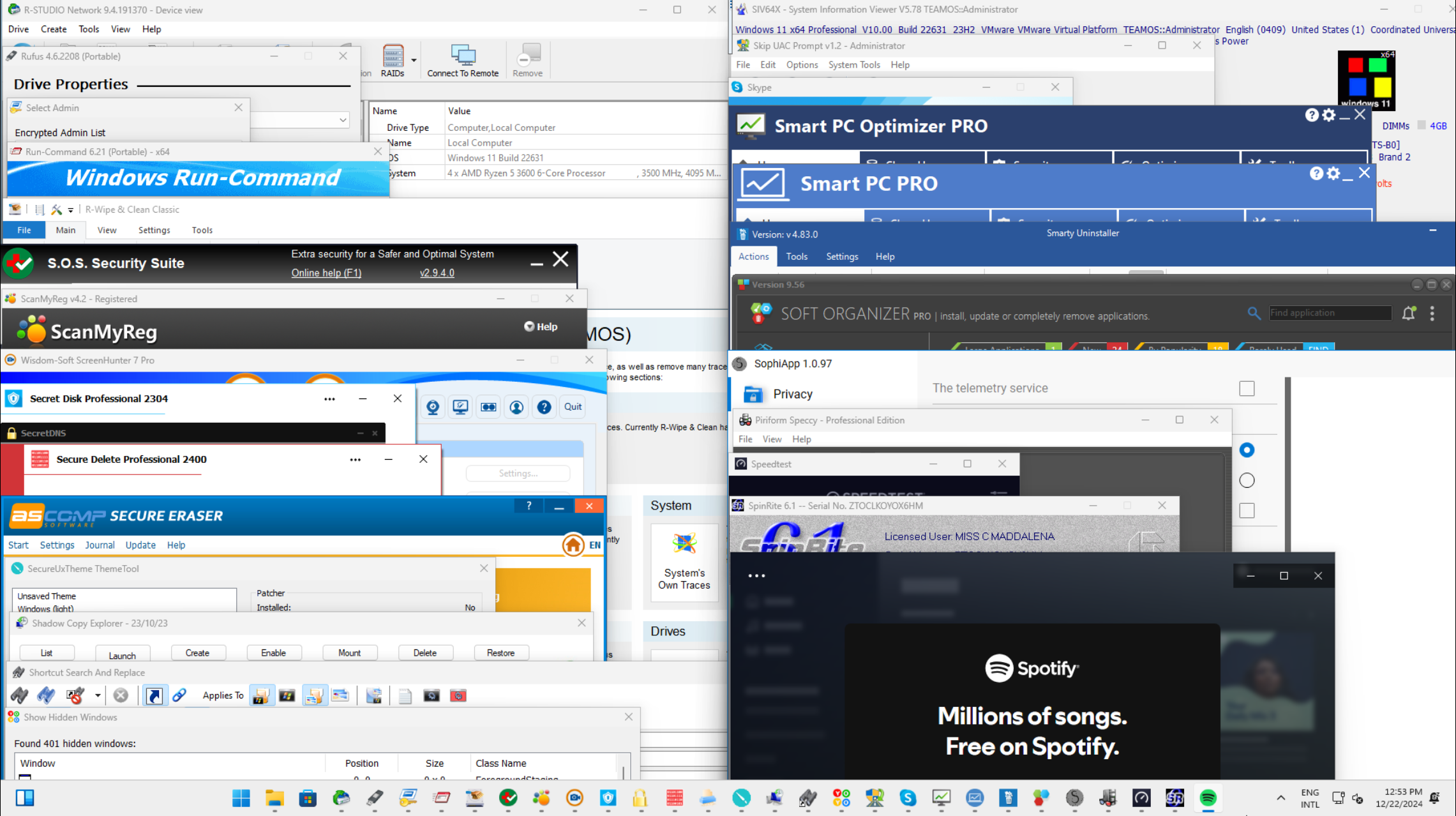
Task: Open Secure Delete Professional three-dot menu
Action: click(x=355, y=460)
